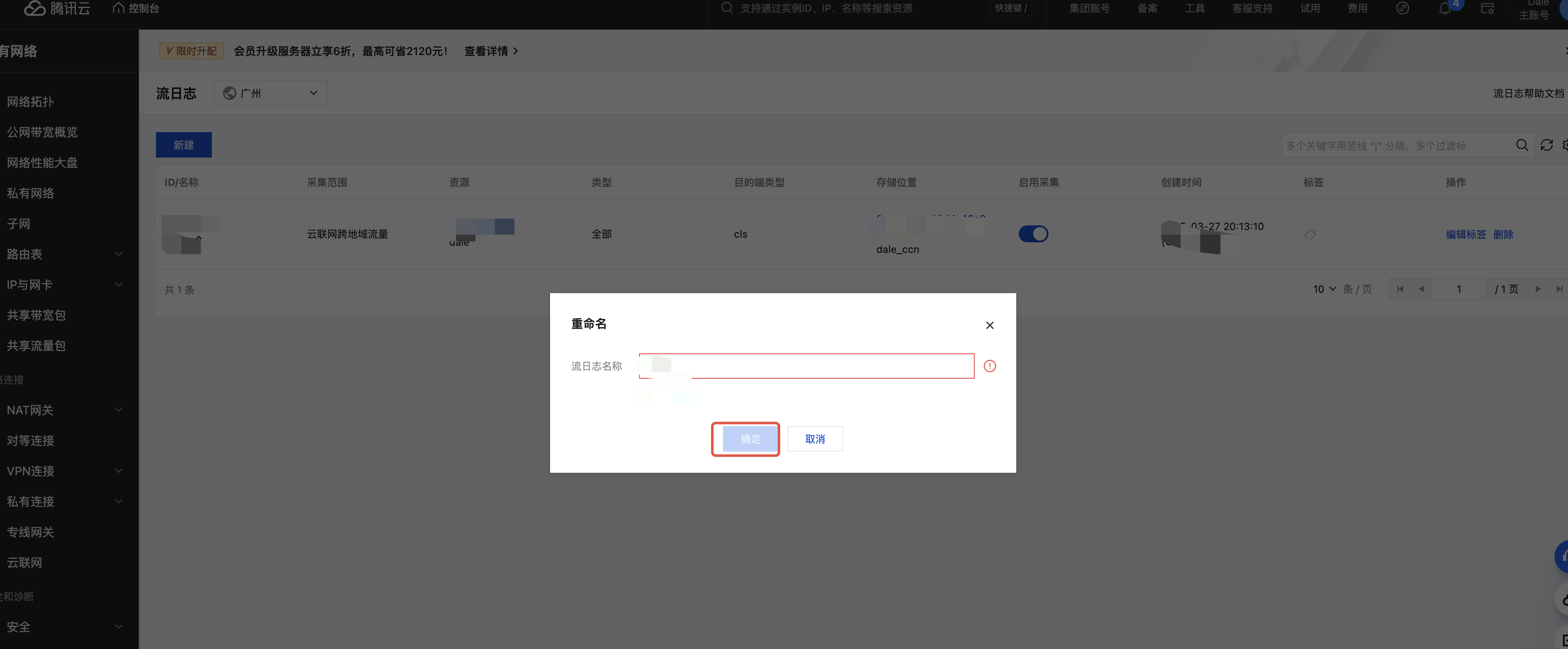Open 网络拓扑 in the sidebar
1568x649 pixels.
31,102
